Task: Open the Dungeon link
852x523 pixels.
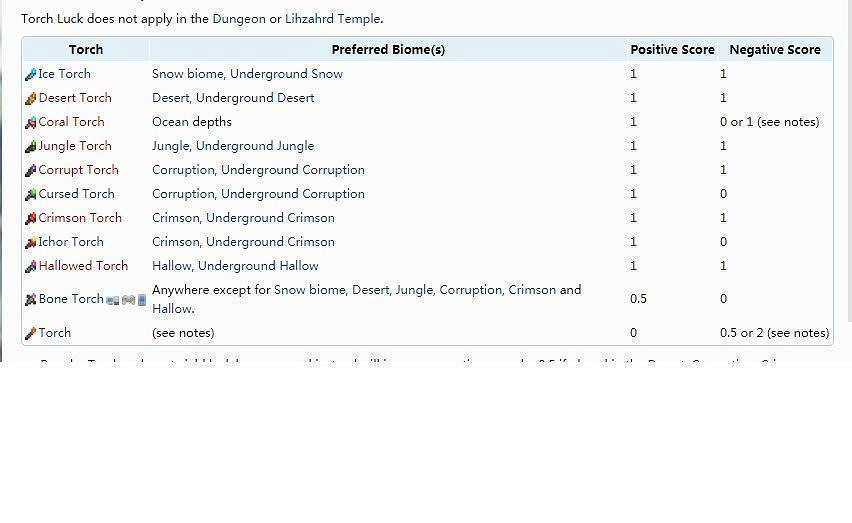Action: coord(239,18)
